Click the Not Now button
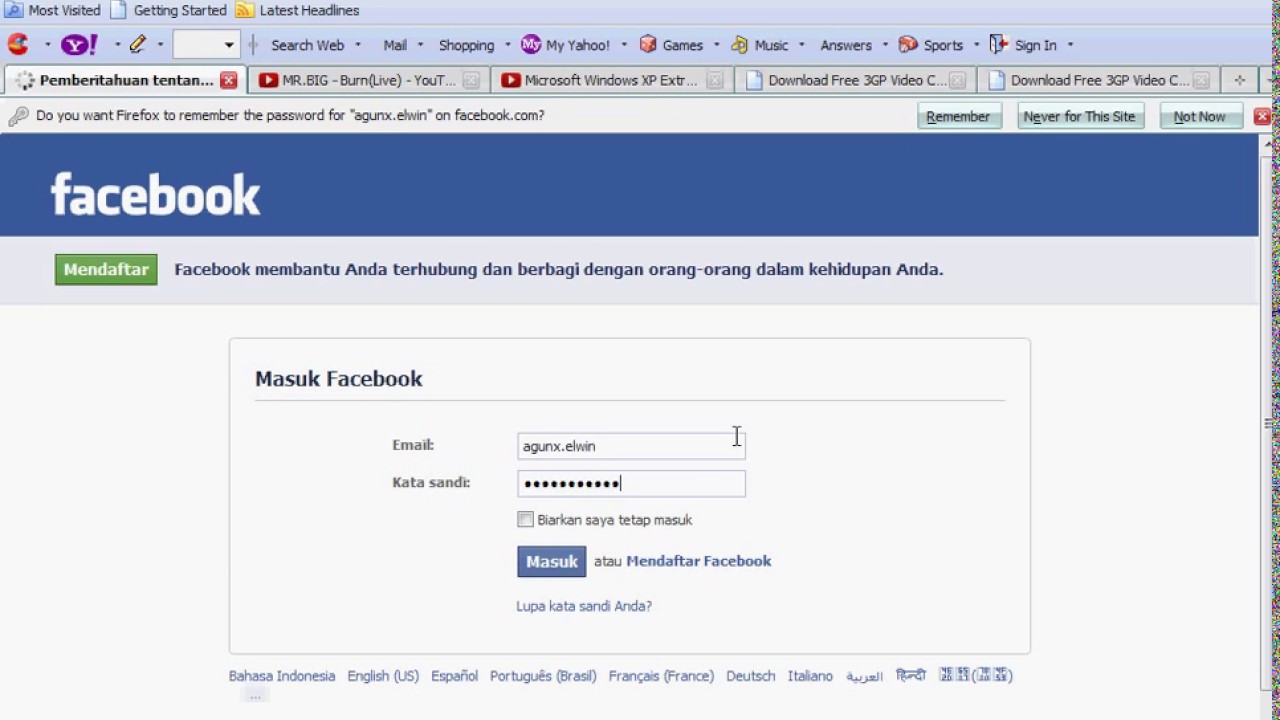Viewport: 1280px width, 720px height. pyautogui.click(x=1199, y=116)
